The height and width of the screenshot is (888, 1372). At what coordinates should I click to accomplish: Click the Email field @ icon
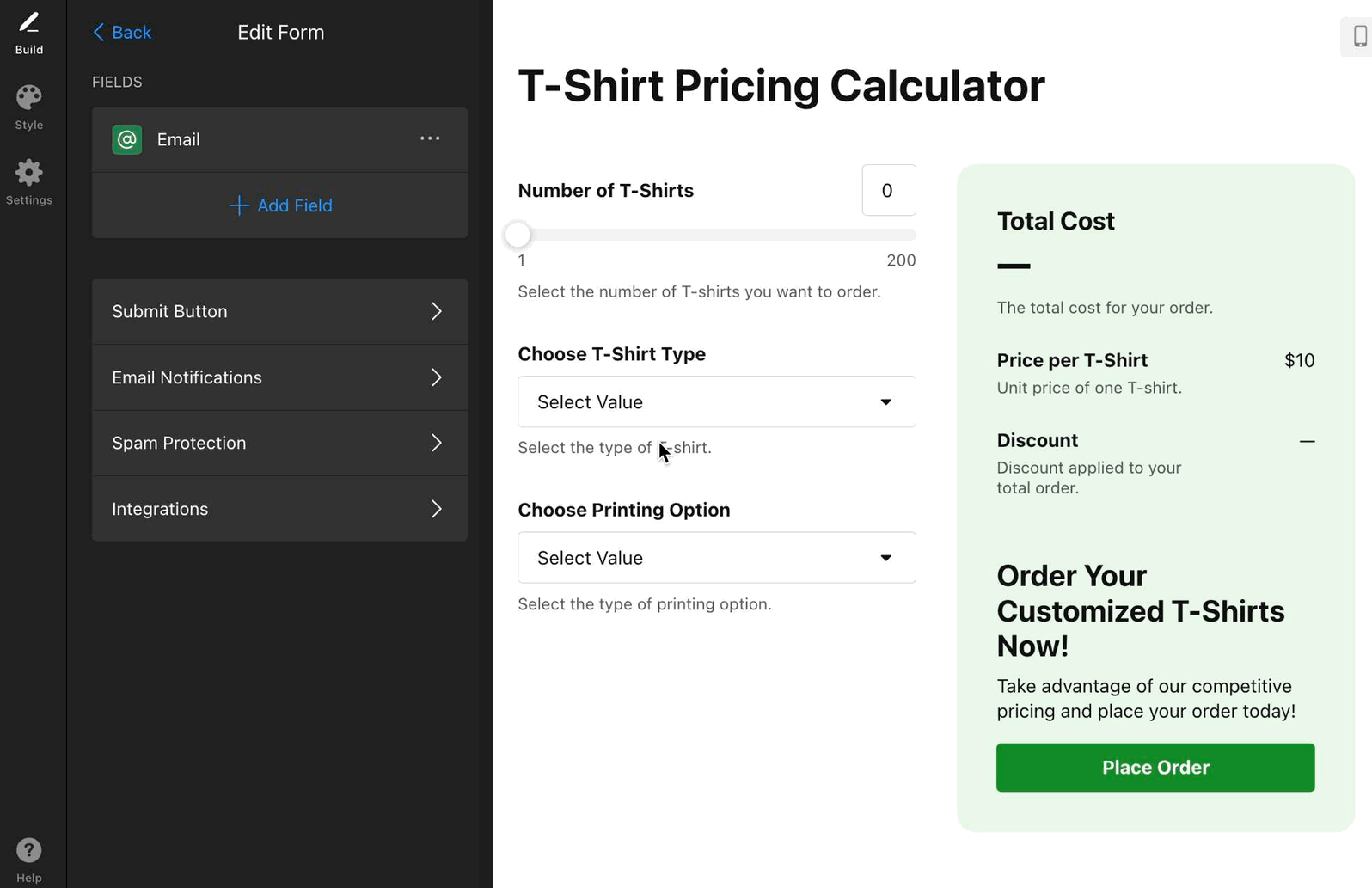[x=127, y=139]
